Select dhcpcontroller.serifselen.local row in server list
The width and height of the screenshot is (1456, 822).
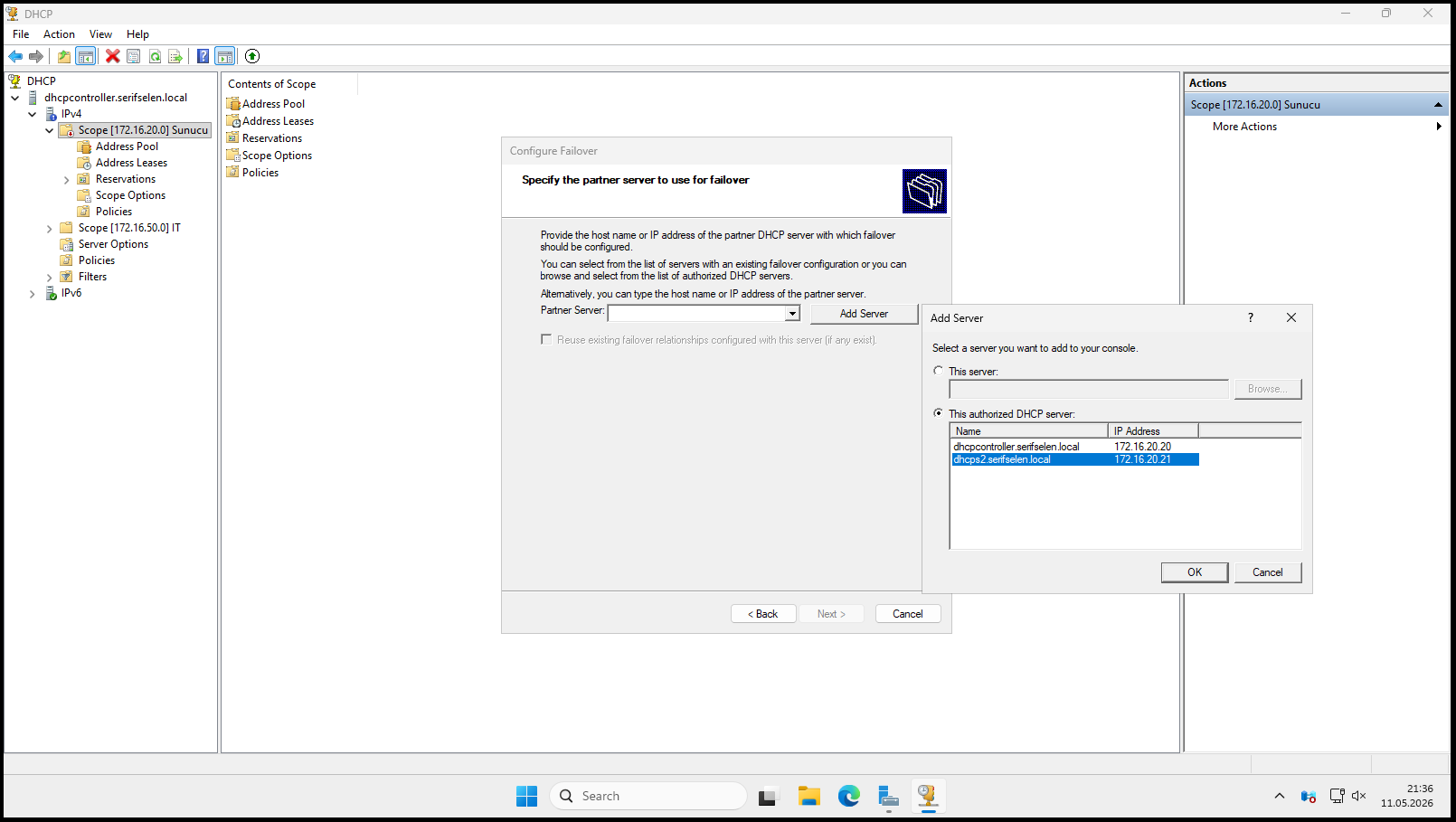1074,447
